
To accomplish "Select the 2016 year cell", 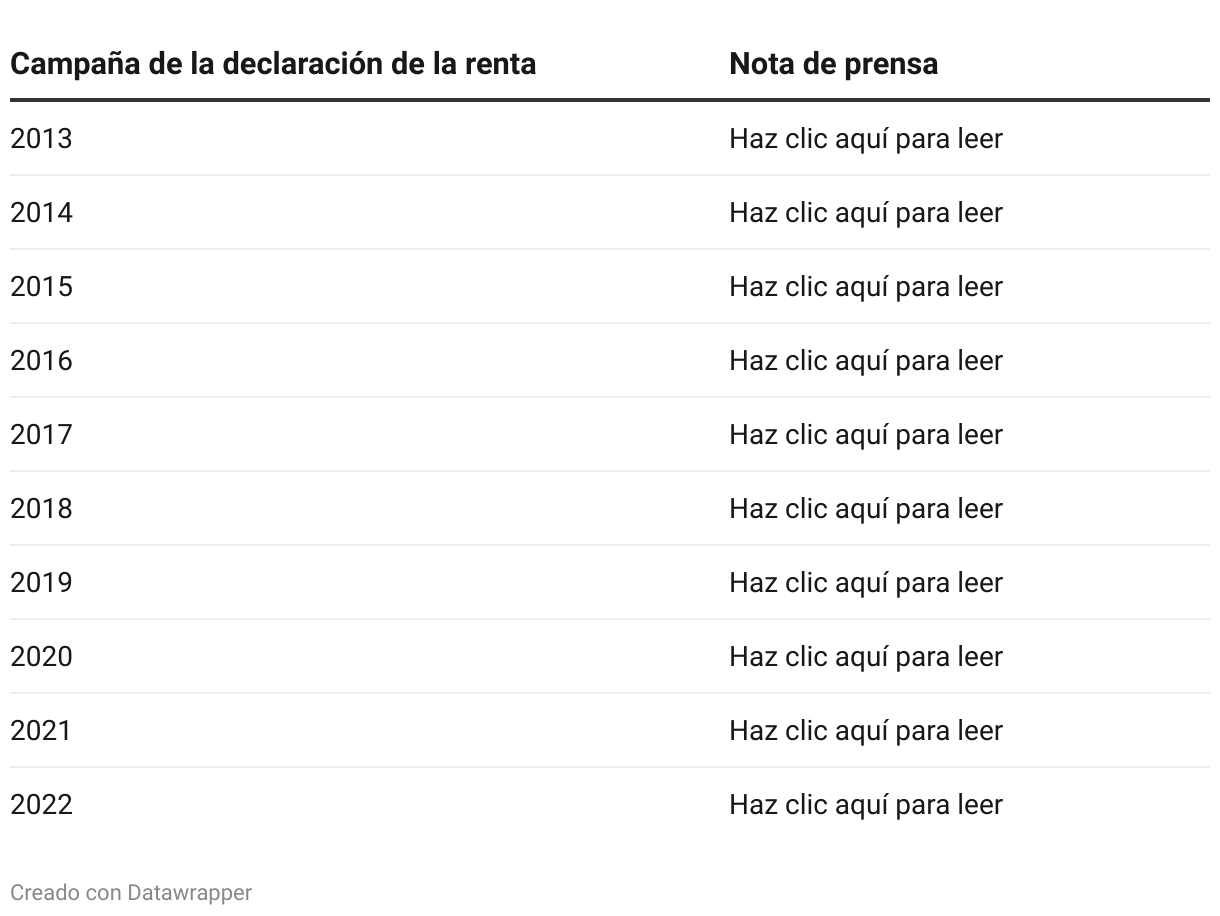I will pos(41,361).
